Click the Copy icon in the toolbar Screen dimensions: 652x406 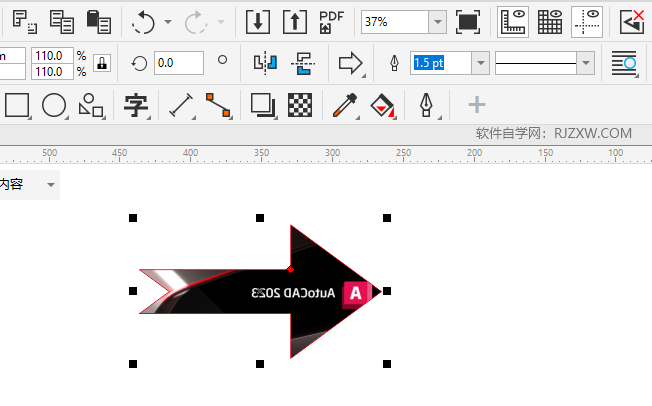[62, 22]
